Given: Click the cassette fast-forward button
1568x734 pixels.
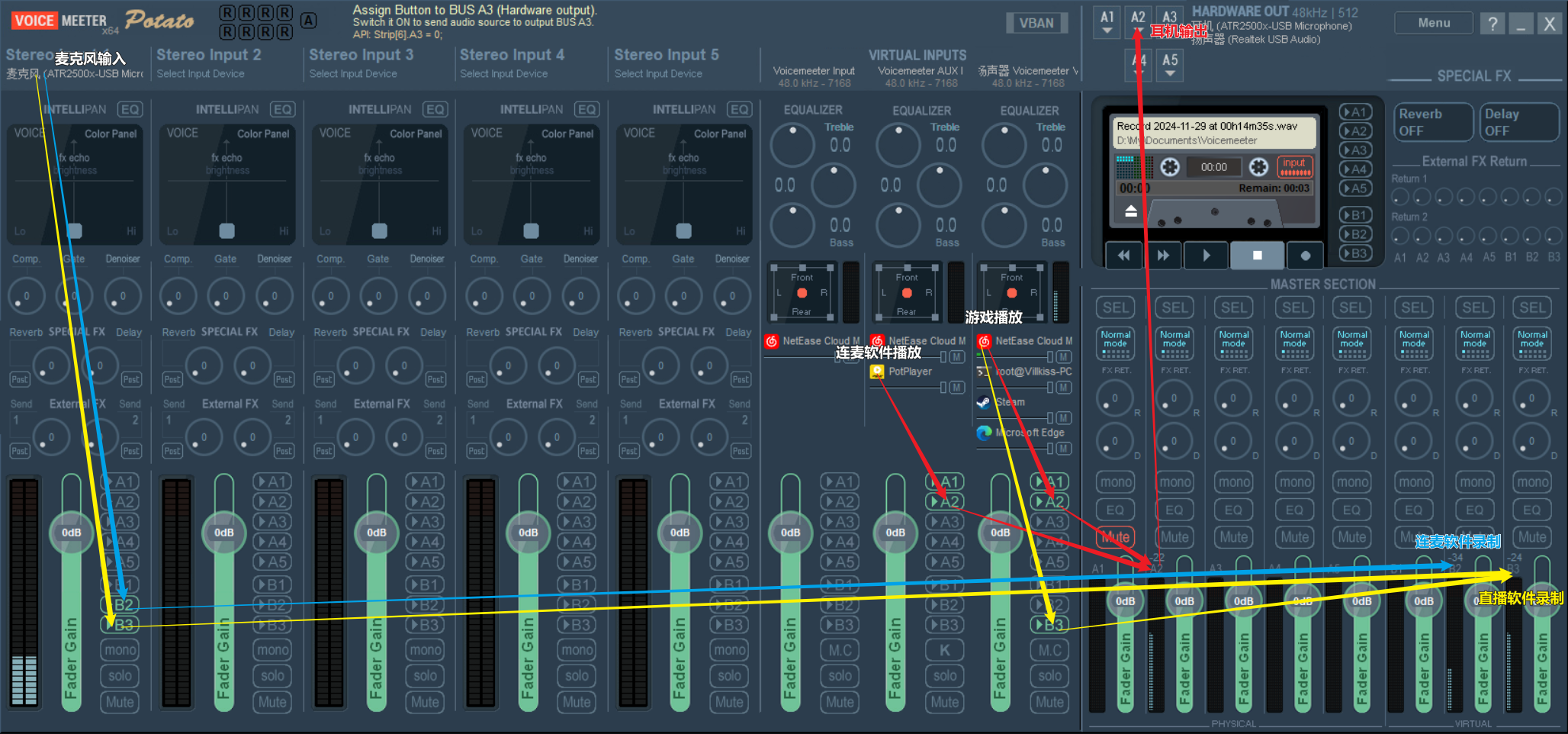Looking at the screenshot, I should coord(1162,256).
